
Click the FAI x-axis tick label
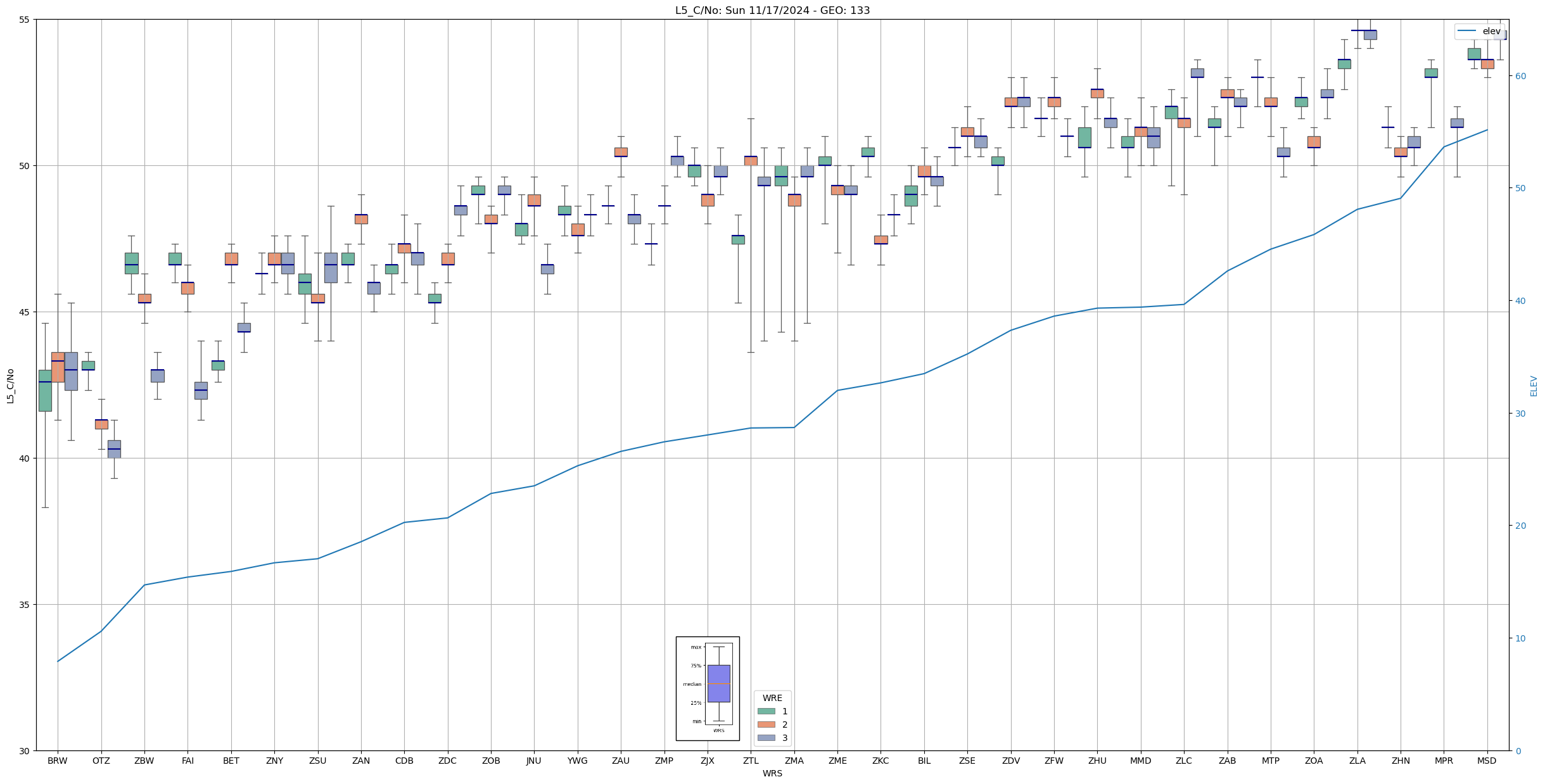click(x=188, y=761)
